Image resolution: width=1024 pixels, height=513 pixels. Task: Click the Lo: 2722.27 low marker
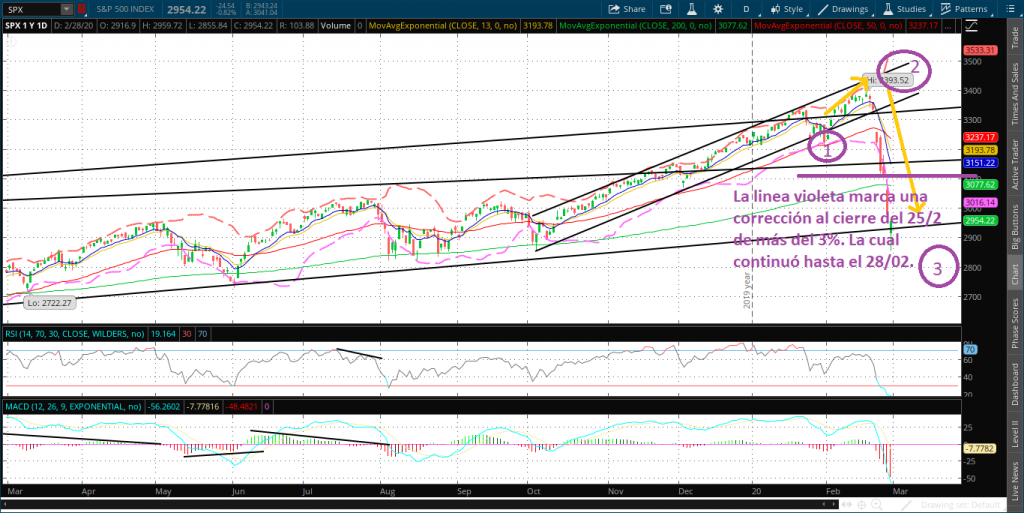(x=50, y=303)
